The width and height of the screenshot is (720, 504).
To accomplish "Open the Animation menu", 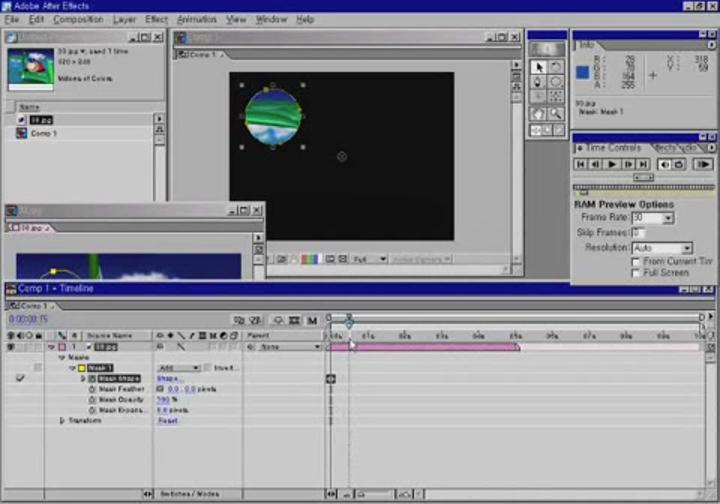I will click(x=197, y=19).
